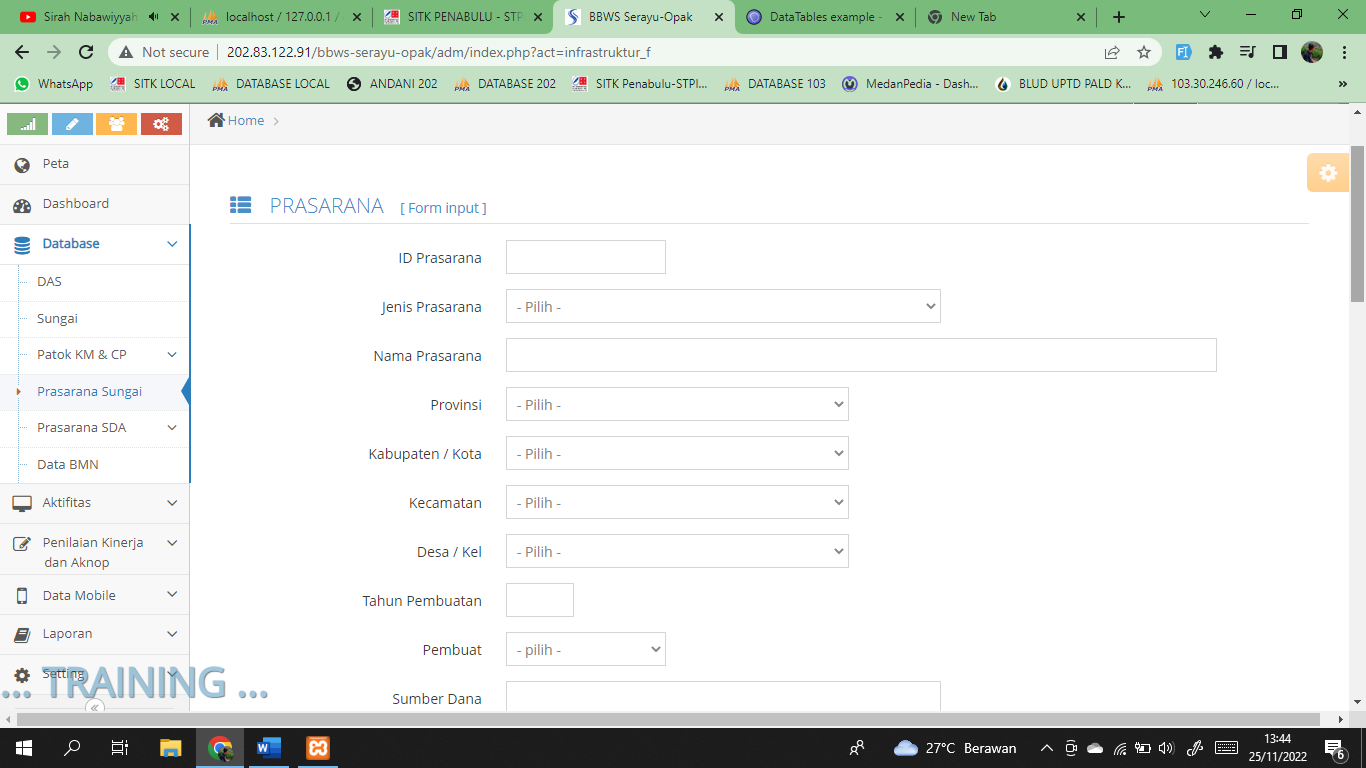Image resolution: width=1366 pixels, height=768 pixels.
Task: Open the Jenis Prasarana dropdown
Action: pyautogui.click(x=723, y=307)
